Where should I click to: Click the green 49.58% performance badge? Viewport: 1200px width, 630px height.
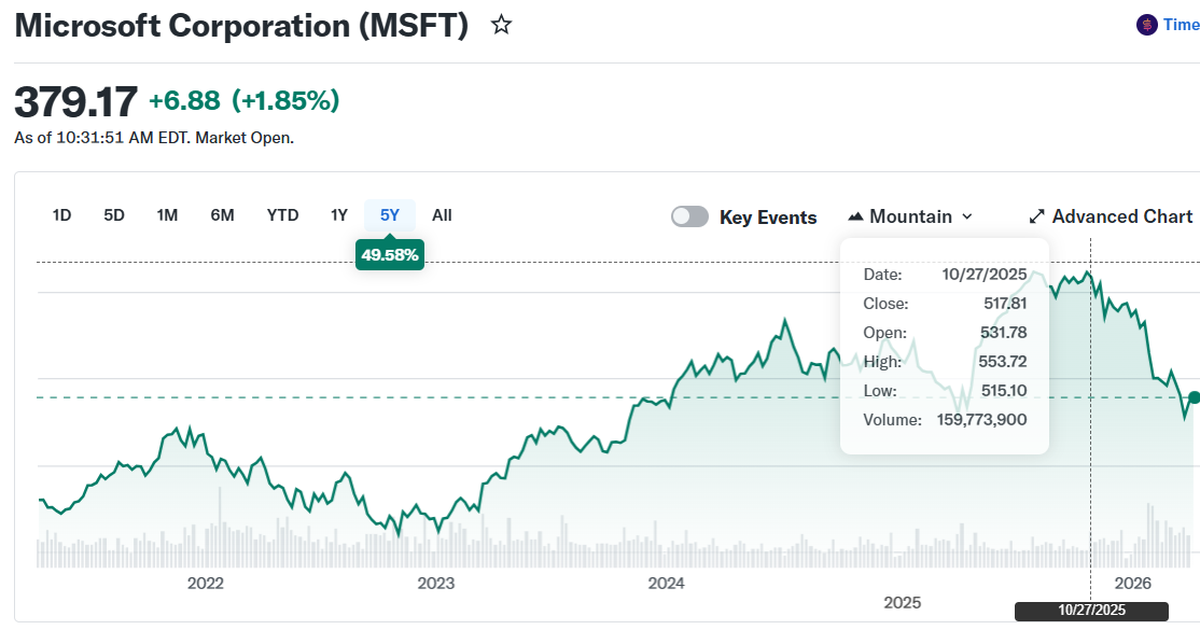(391, 255)
